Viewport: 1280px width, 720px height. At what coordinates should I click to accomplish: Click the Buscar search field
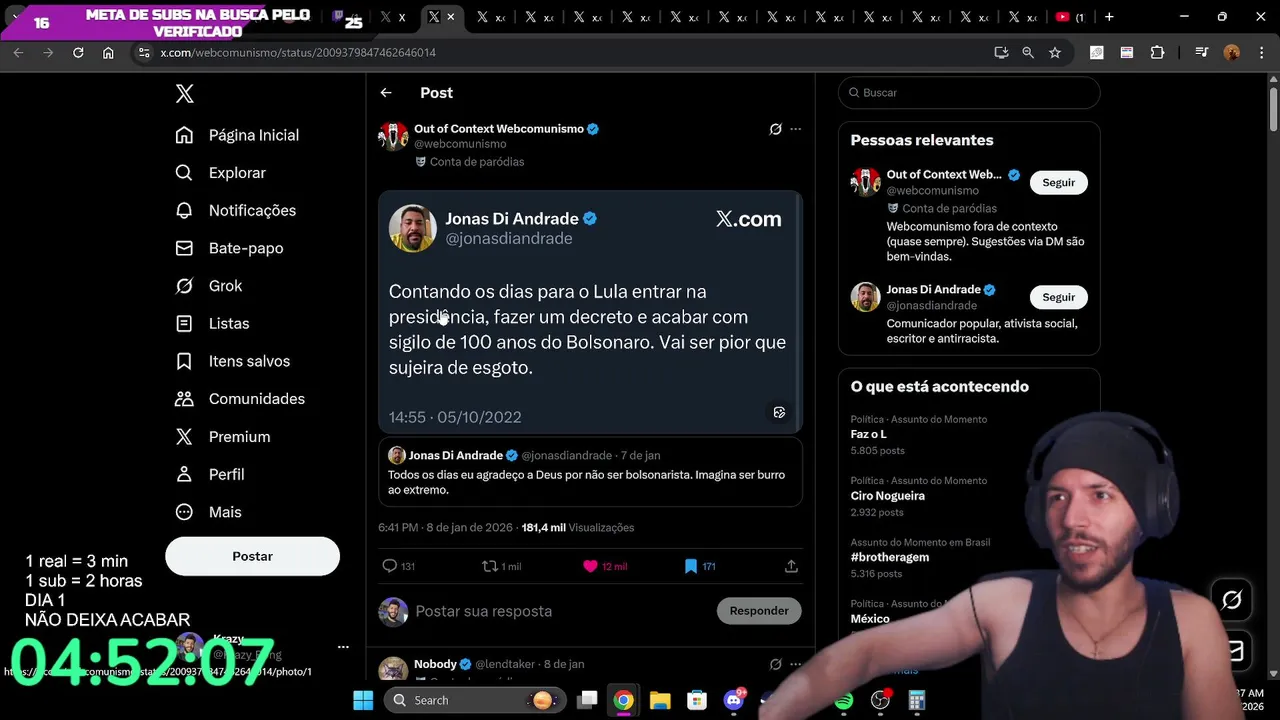coord(969,93)
